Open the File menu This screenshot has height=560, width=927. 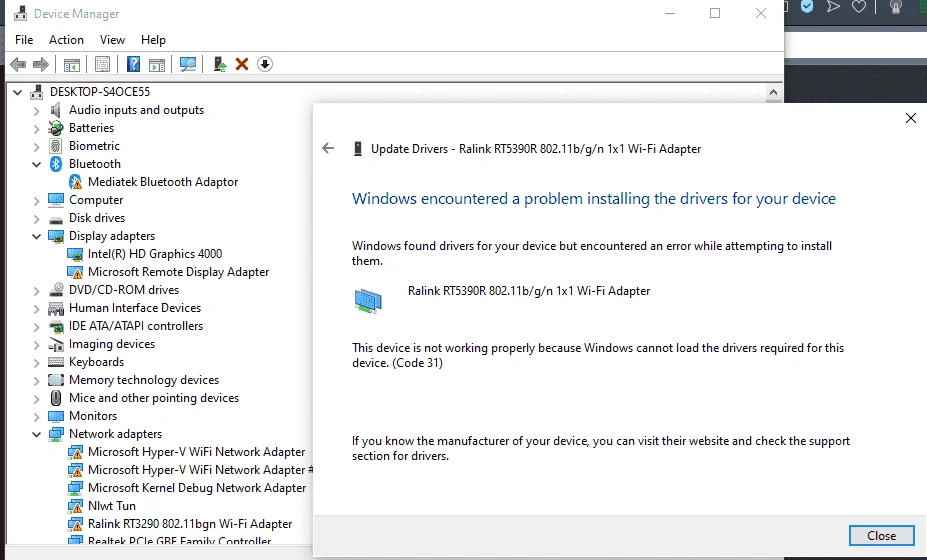click(x=24, y=40)
